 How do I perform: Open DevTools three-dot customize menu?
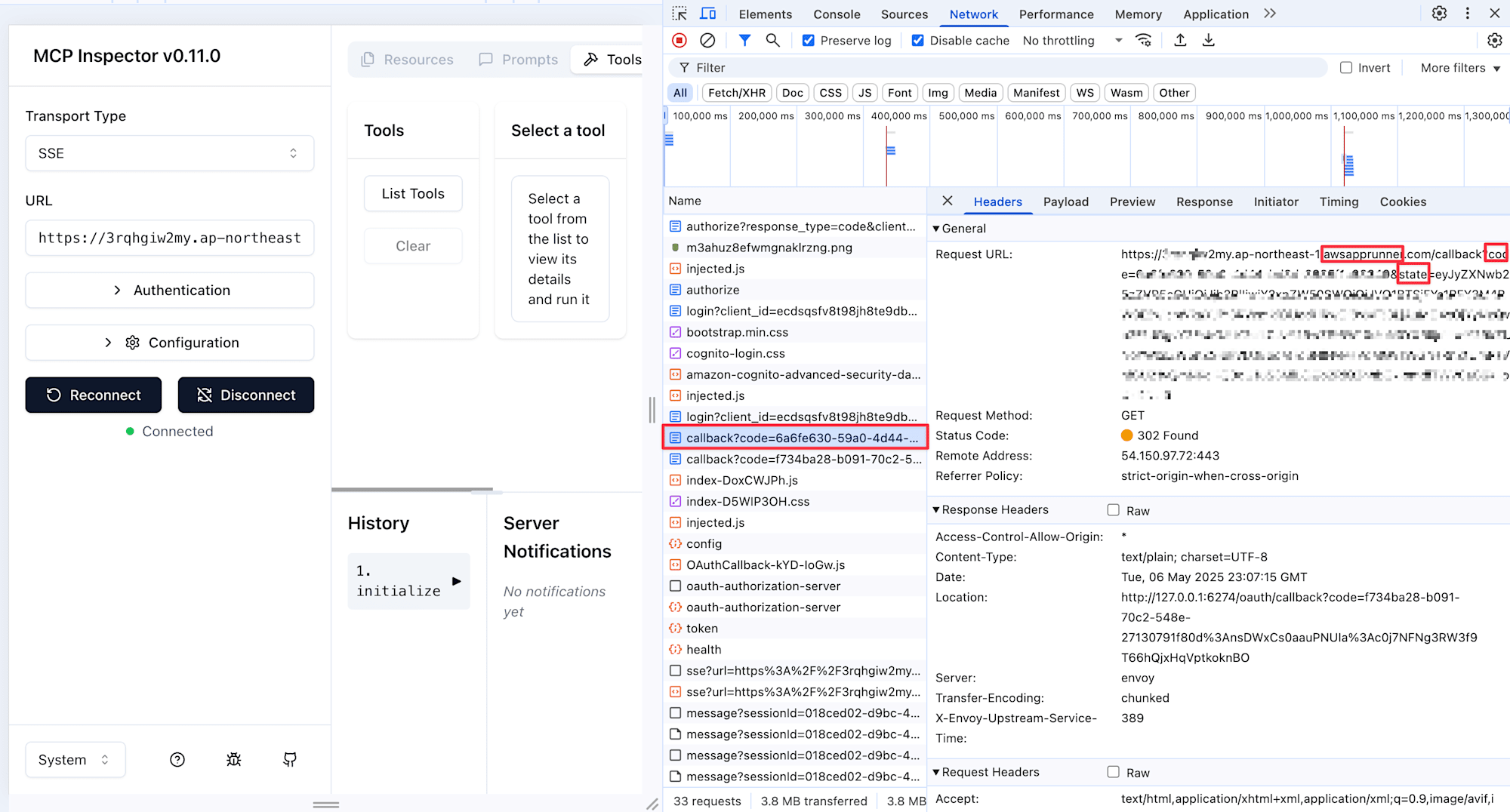pos(1468,14)
